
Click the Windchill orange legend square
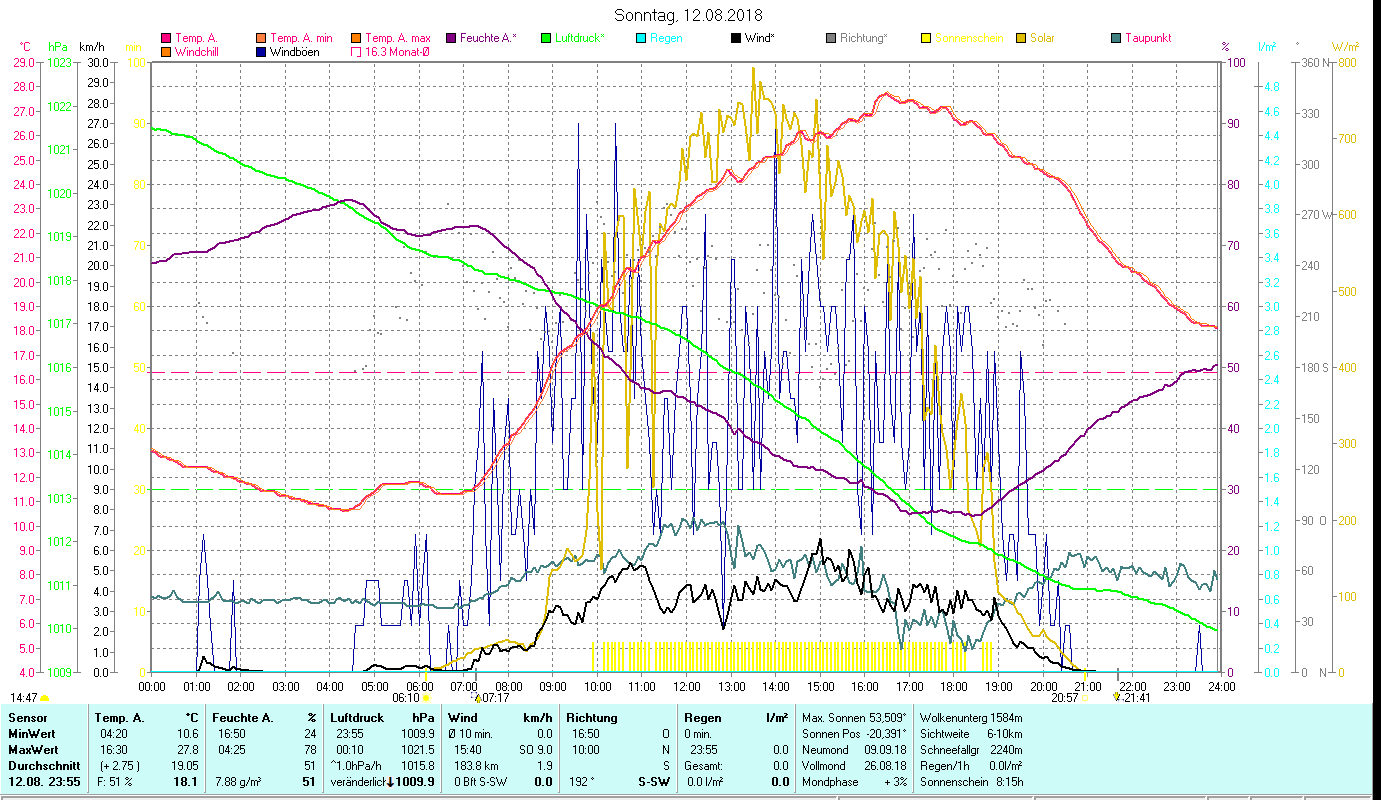[166, 52]
